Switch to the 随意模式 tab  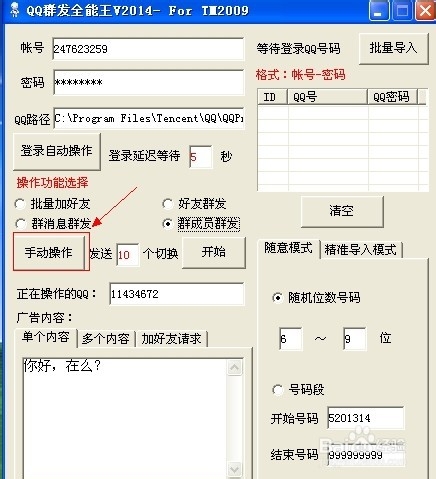[x=288, y=248]
